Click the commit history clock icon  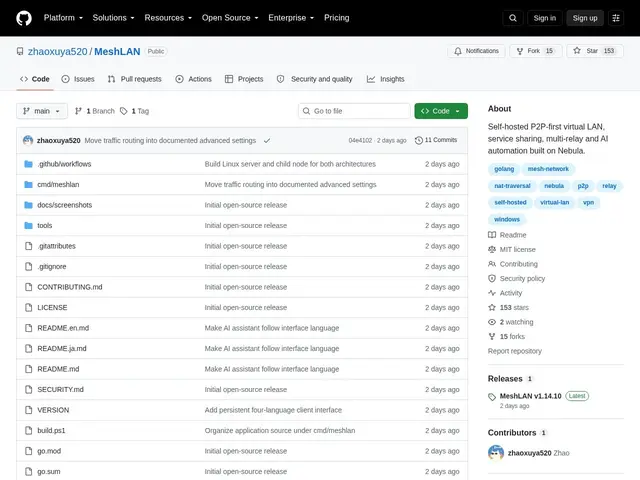[x=419, y=140]
